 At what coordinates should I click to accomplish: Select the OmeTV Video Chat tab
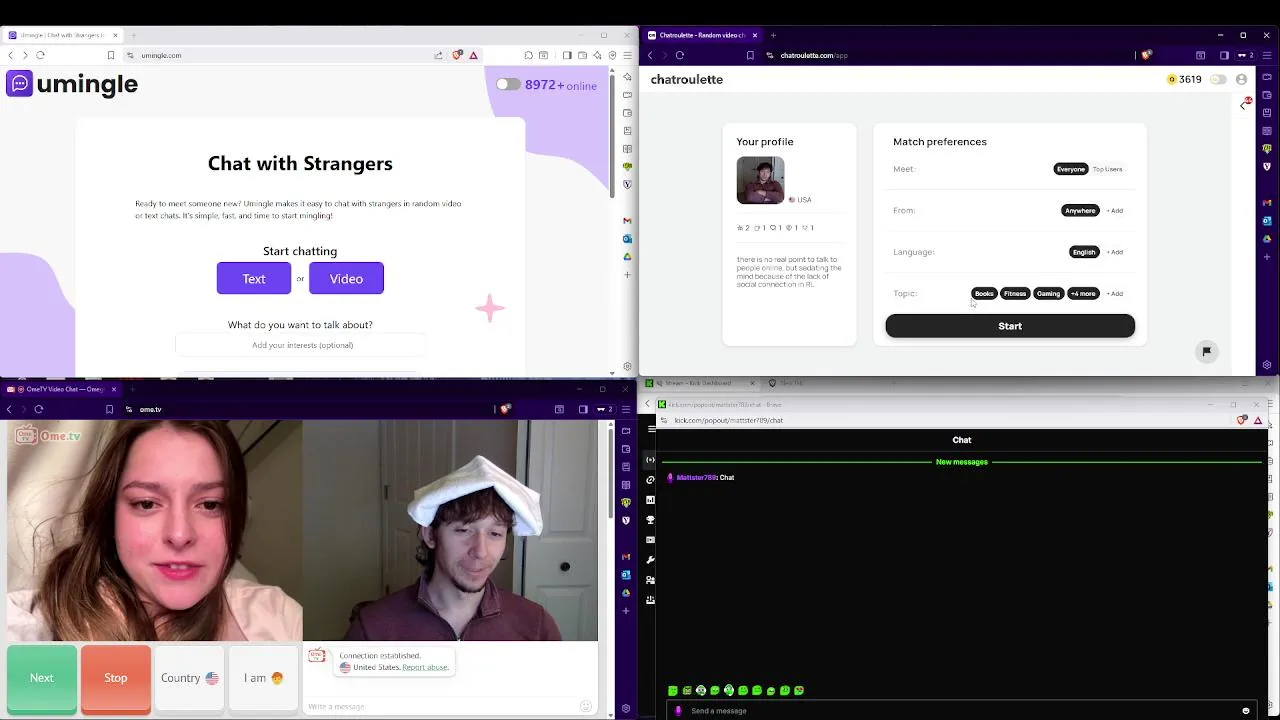pyautogui.click(x=60, y=389)
